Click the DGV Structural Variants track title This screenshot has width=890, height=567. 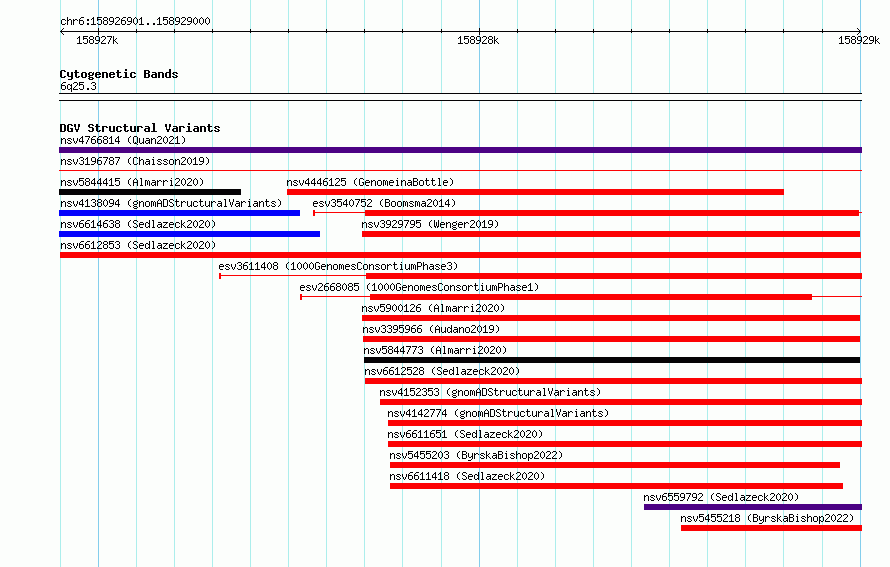pos(140,128)
